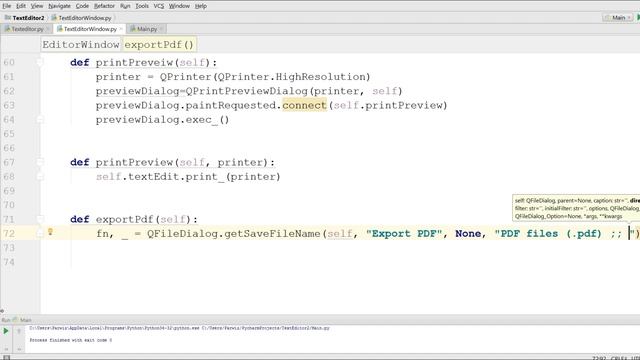Open the Navigate menu
This screenshot has height=360, width=640.
point(59,6)
